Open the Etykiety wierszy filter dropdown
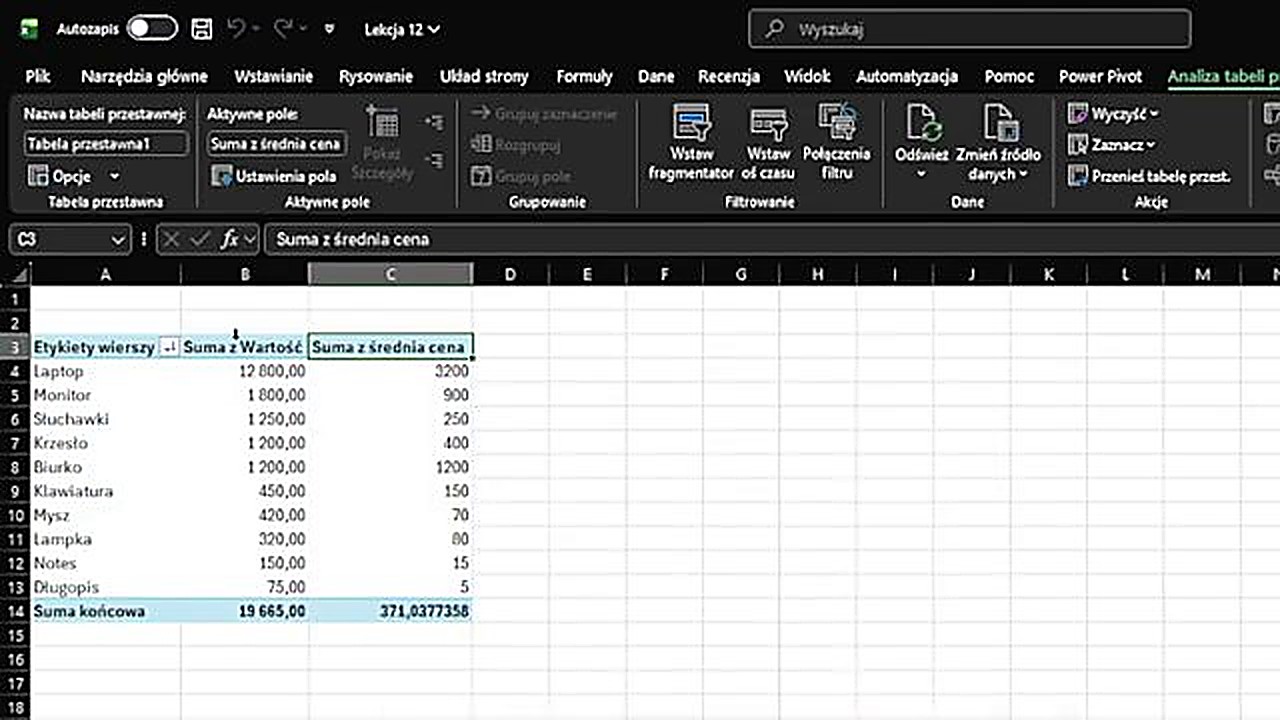1280x720 pixels. click(x=169, y=347)
